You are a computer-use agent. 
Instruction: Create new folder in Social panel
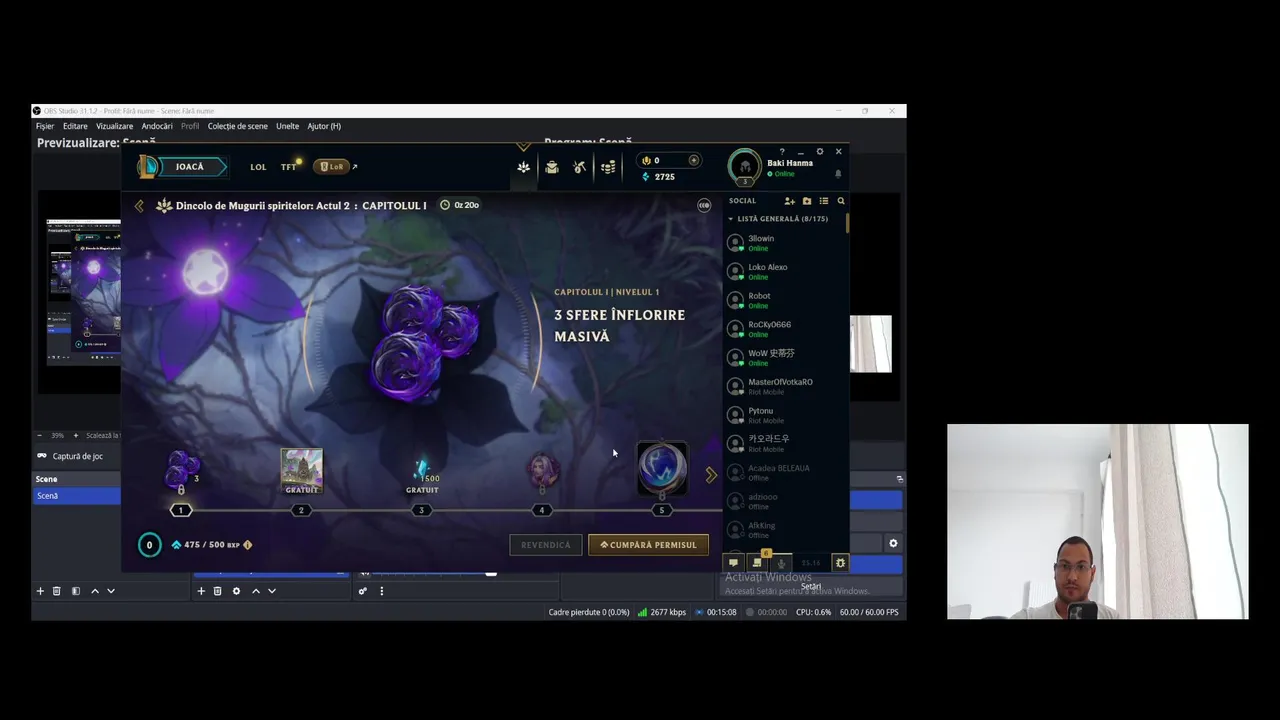coord(807,201)
